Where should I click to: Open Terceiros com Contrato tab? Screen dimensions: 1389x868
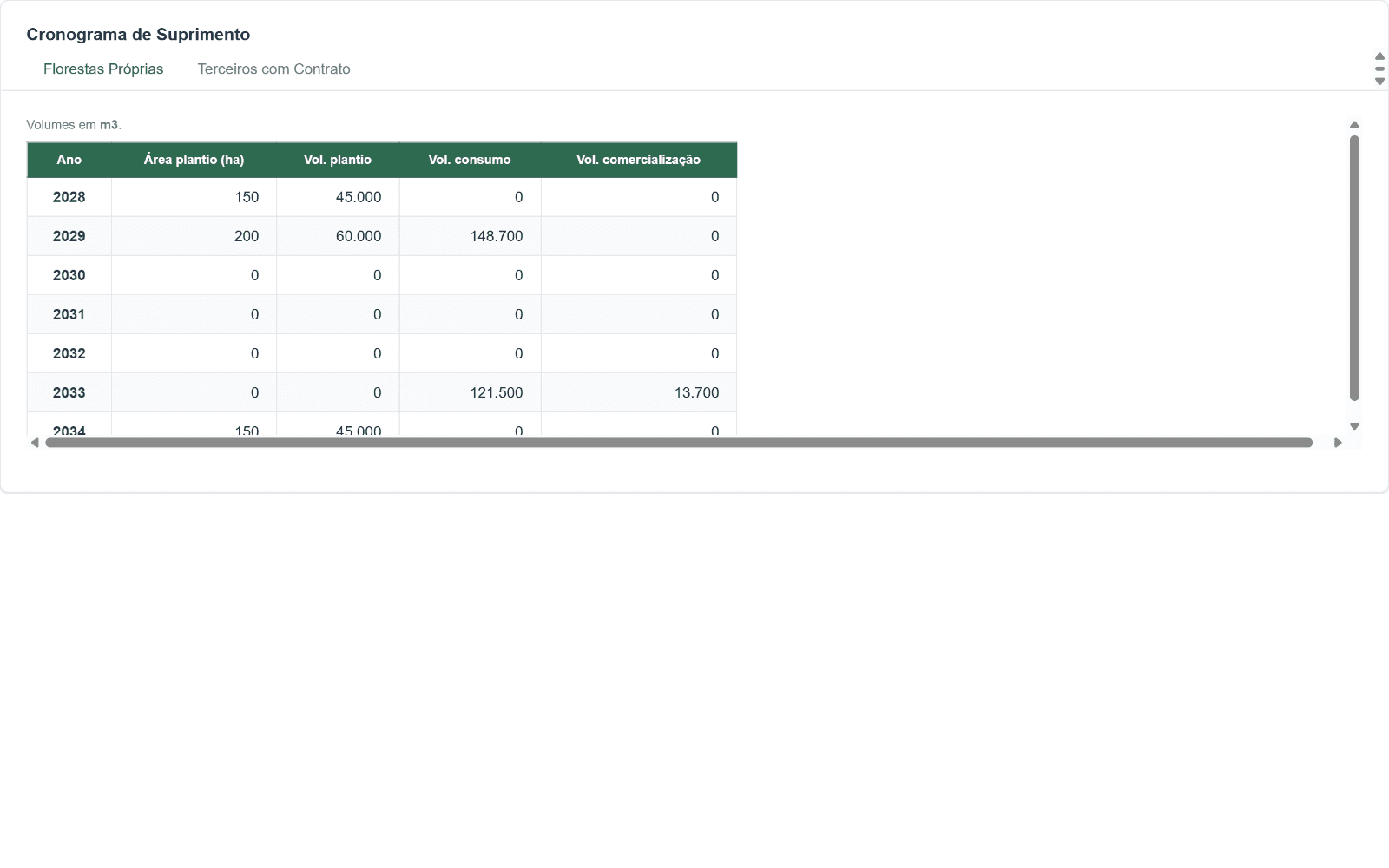[274, 69]
